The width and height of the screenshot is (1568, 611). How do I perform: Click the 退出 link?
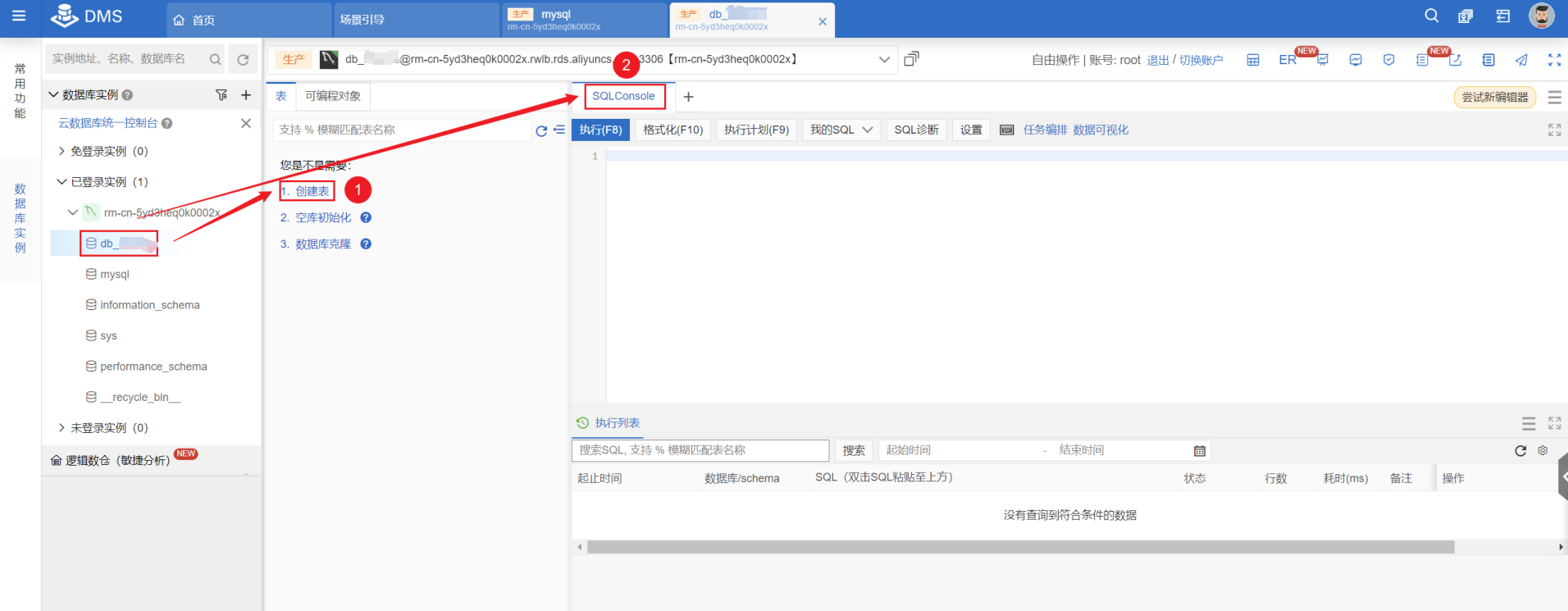click(x=1158, y=60)
